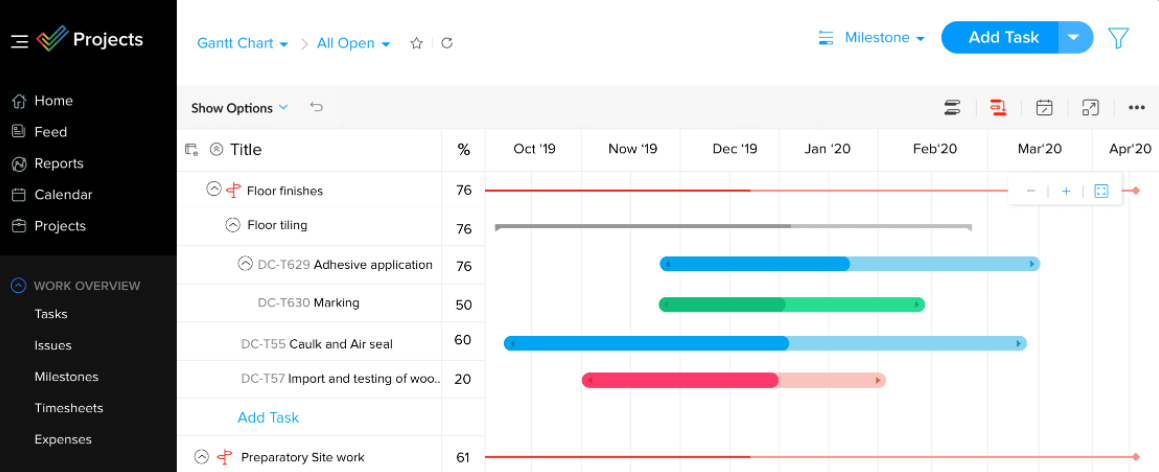Viewport: 1159px width, 472px height.
Task: Collapse the Floor finishes milestone
Action: coord(213,189)
